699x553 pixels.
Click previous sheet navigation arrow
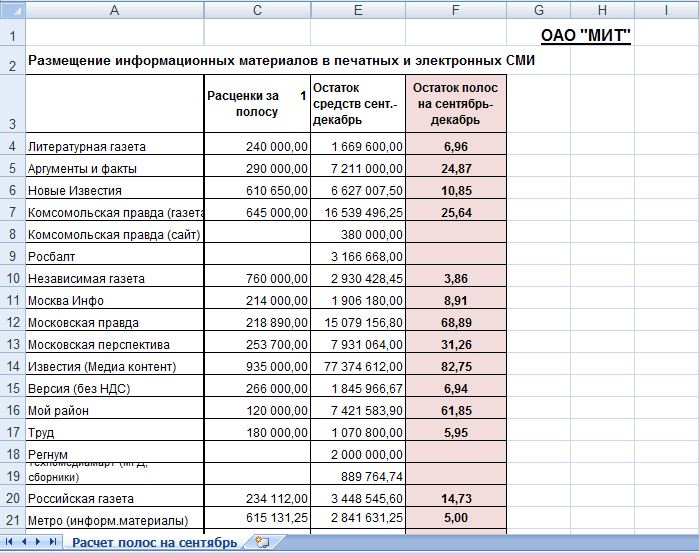click(x=24, y=542)
